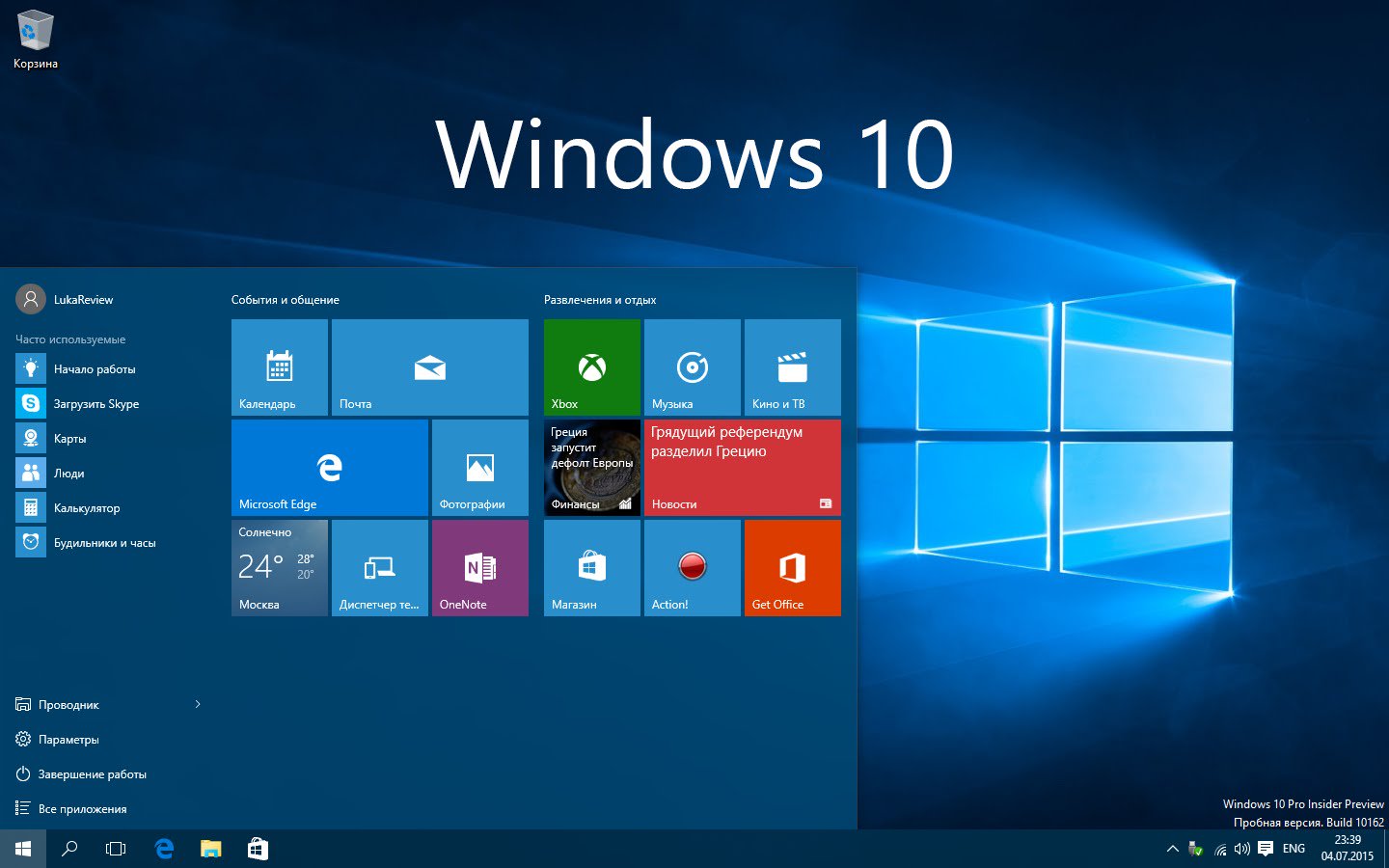Launch the OneNote tile

click(x=480, y=568)
